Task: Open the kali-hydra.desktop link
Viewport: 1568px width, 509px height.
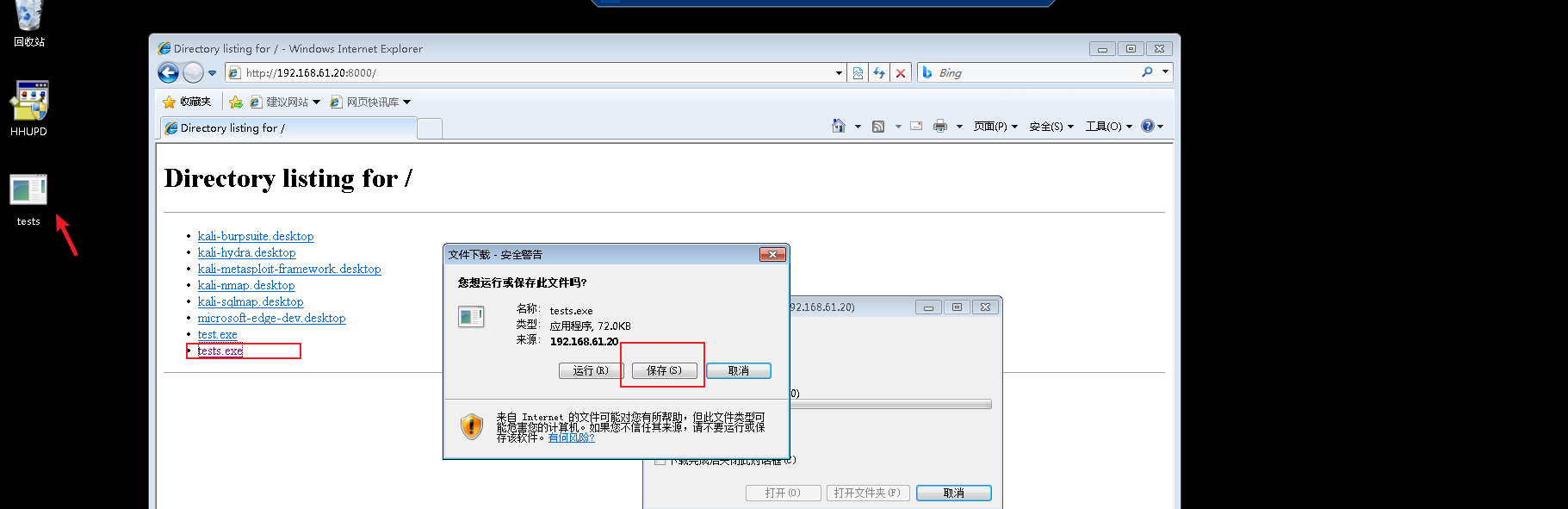Action: coord(246,252)
